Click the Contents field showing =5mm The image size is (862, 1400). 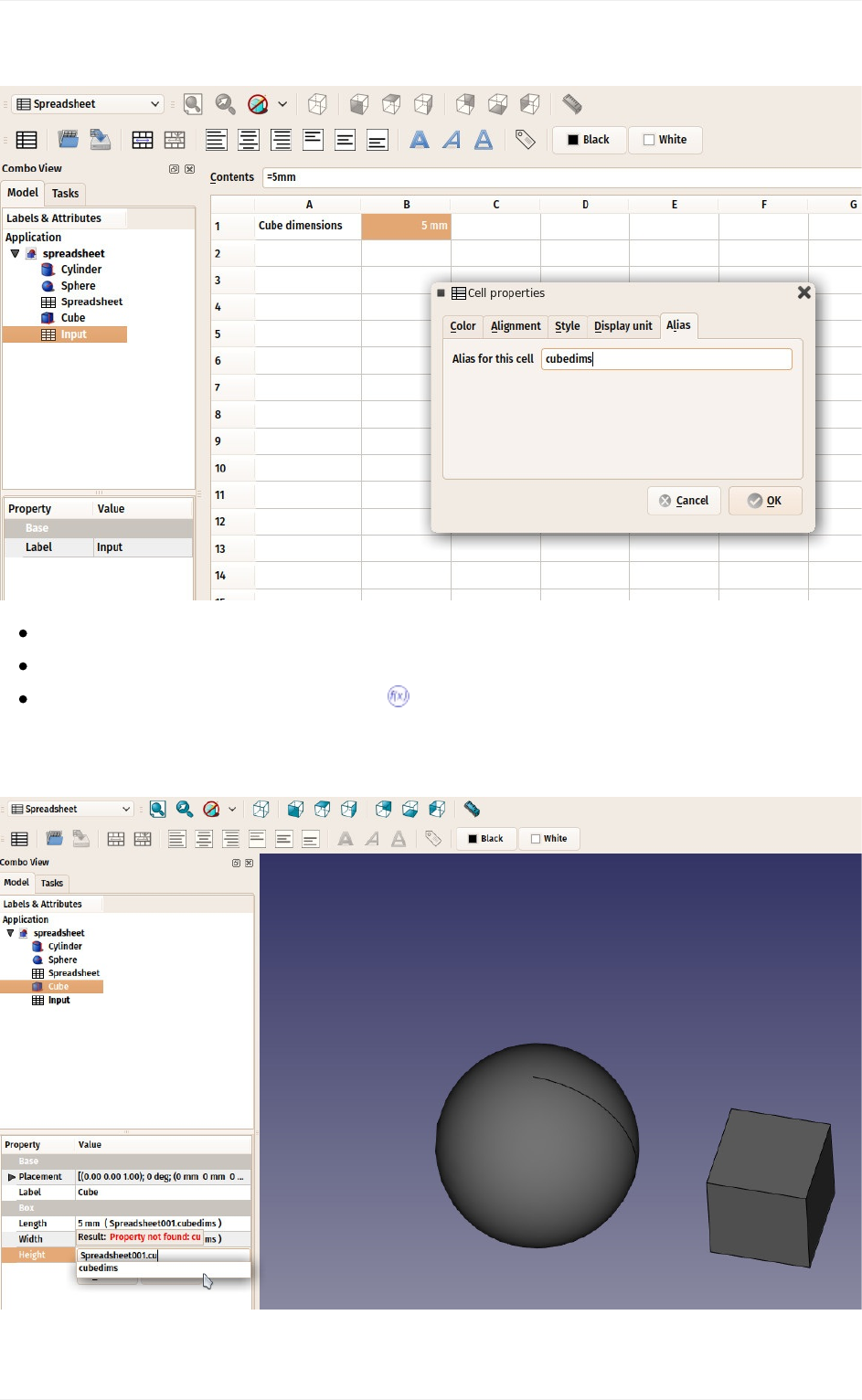click(x=562, y=177)
